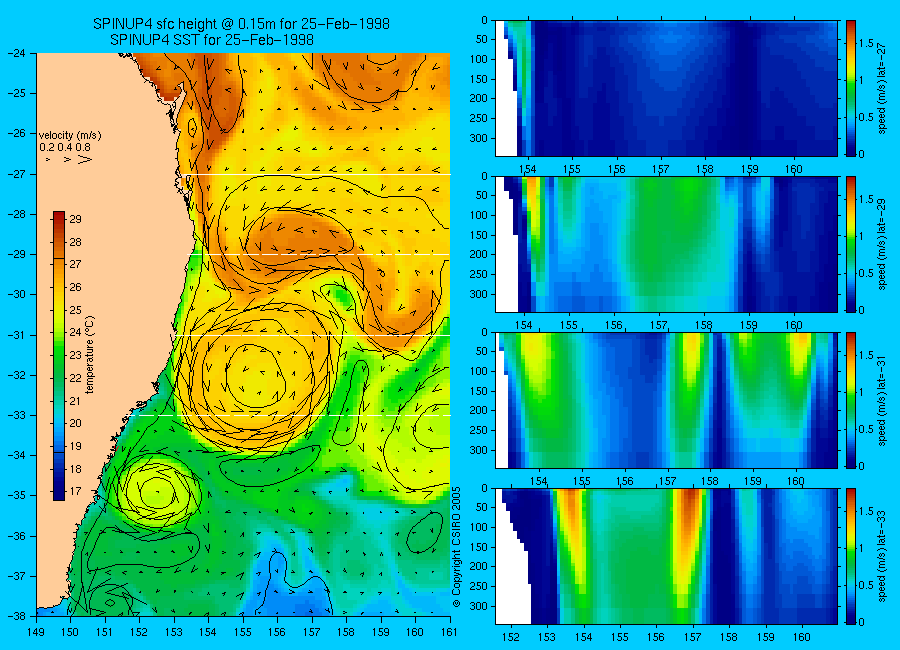
Task: Click the -28 latitude tick label
Action: (x=15, y=214)
